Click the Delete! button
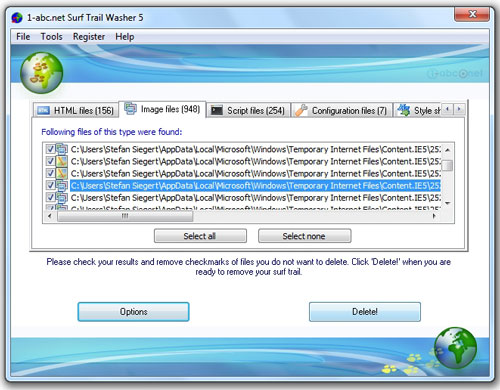Viewport: 500px width, 390px height. click(x=365, y=312)
